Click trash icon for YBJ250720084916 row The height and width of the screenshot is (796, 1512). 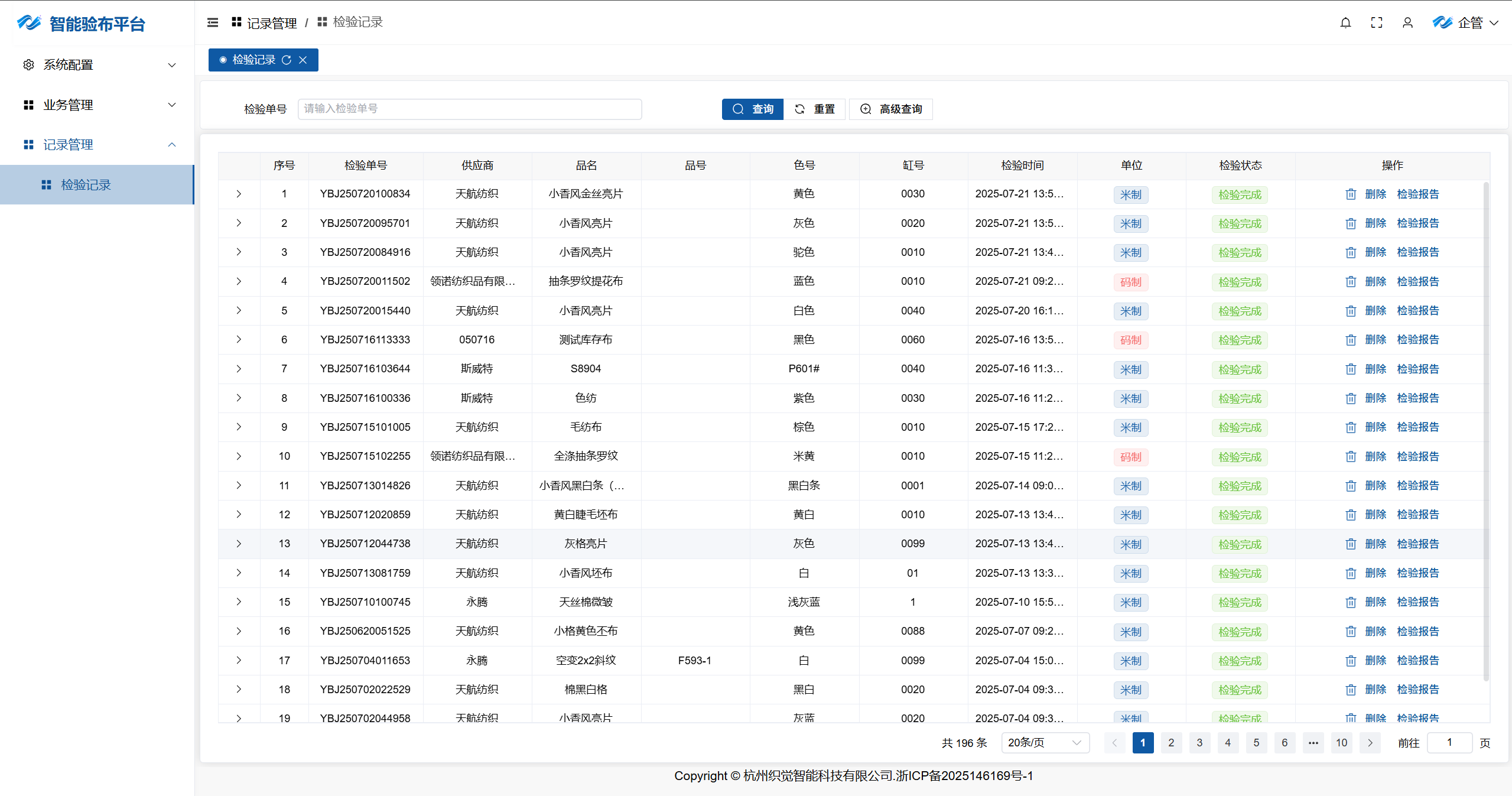coord(1351,252)
